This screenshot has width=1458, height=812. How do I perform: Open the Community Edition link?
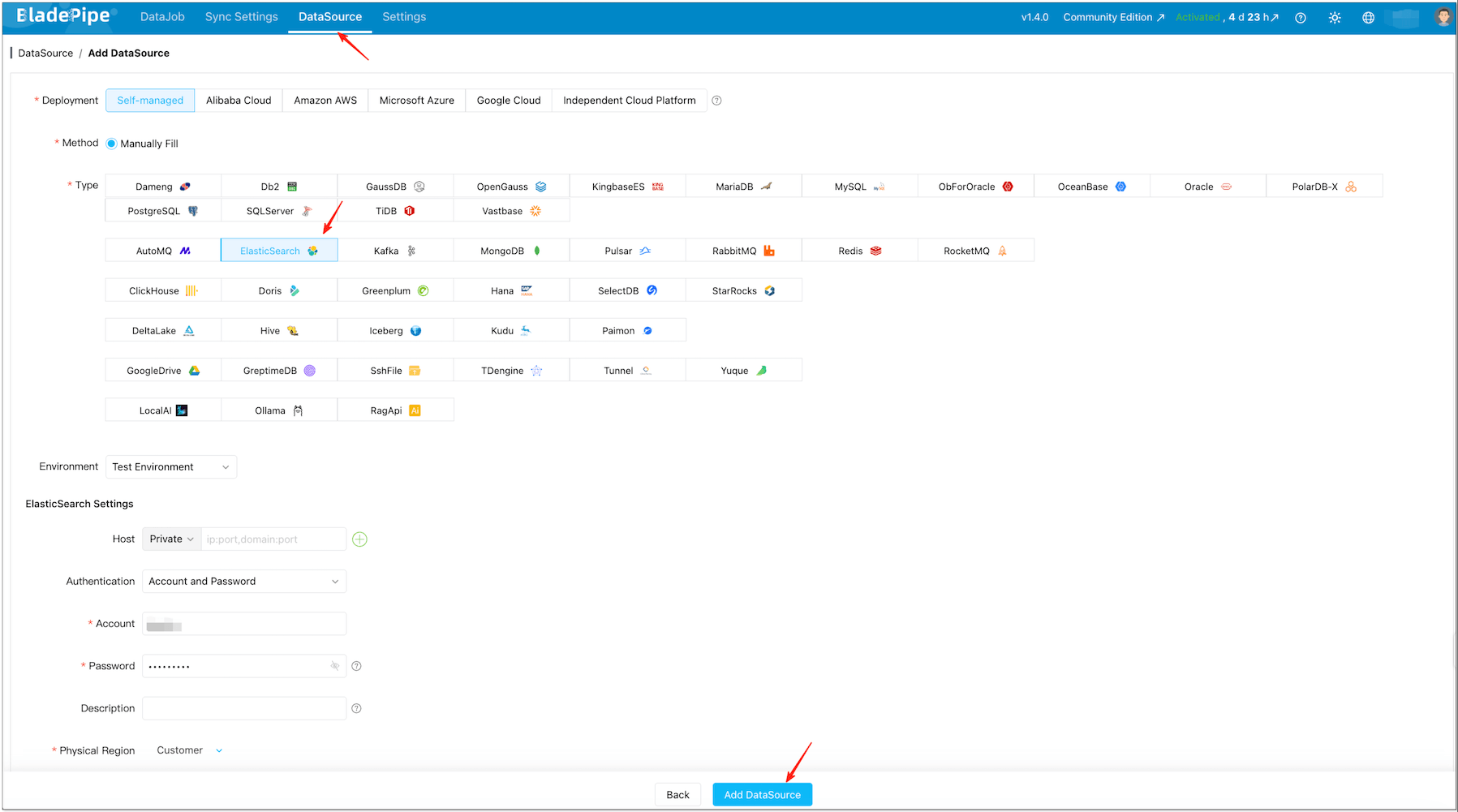pyautogui.click(x=1107, y=16)
